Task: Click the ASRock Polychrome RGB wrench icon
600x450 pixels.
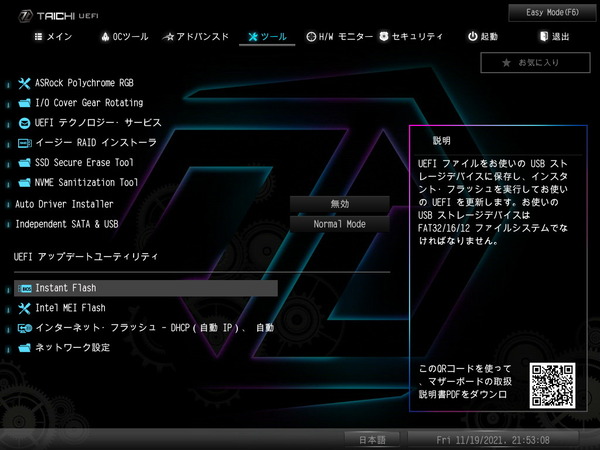Action: (x=24, y=83)
